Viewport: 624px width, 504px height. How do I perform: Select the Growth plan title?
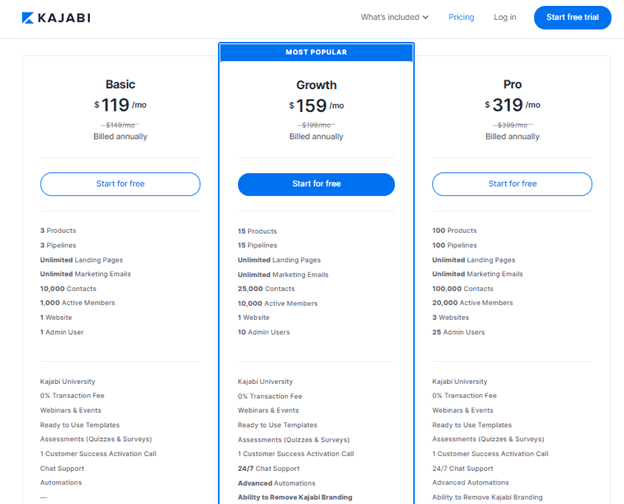click(x=316, y=85)
